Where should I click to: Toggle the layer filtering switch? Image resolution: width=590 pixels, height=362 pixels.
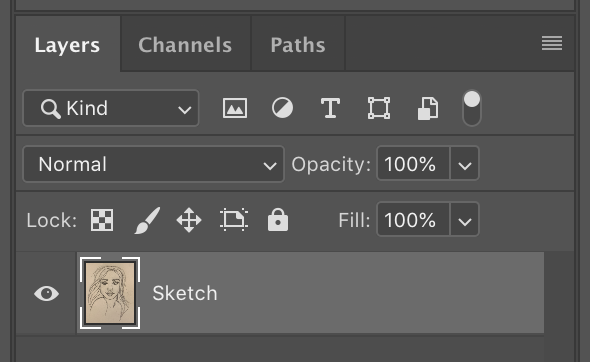coord(472,108)
